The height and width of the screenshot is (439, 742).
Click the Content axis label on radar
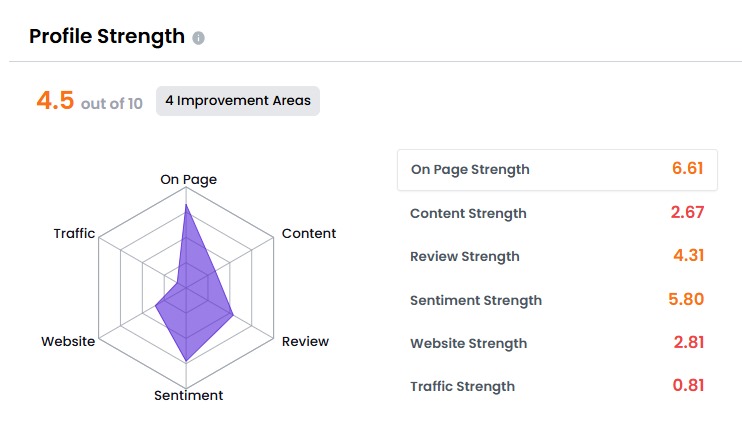coord(309,234)
